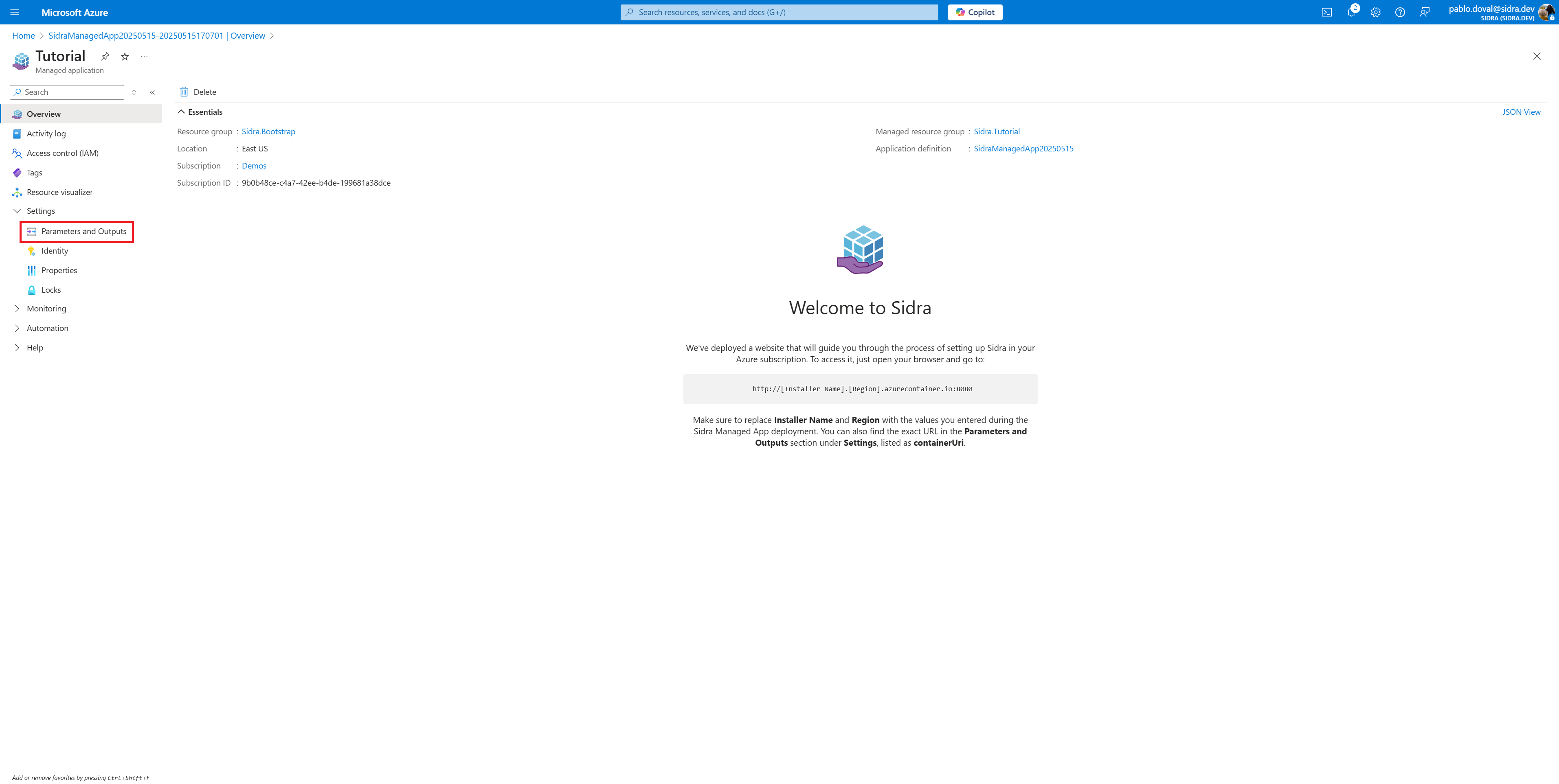Click the Delete trash icon

[184, 92]
